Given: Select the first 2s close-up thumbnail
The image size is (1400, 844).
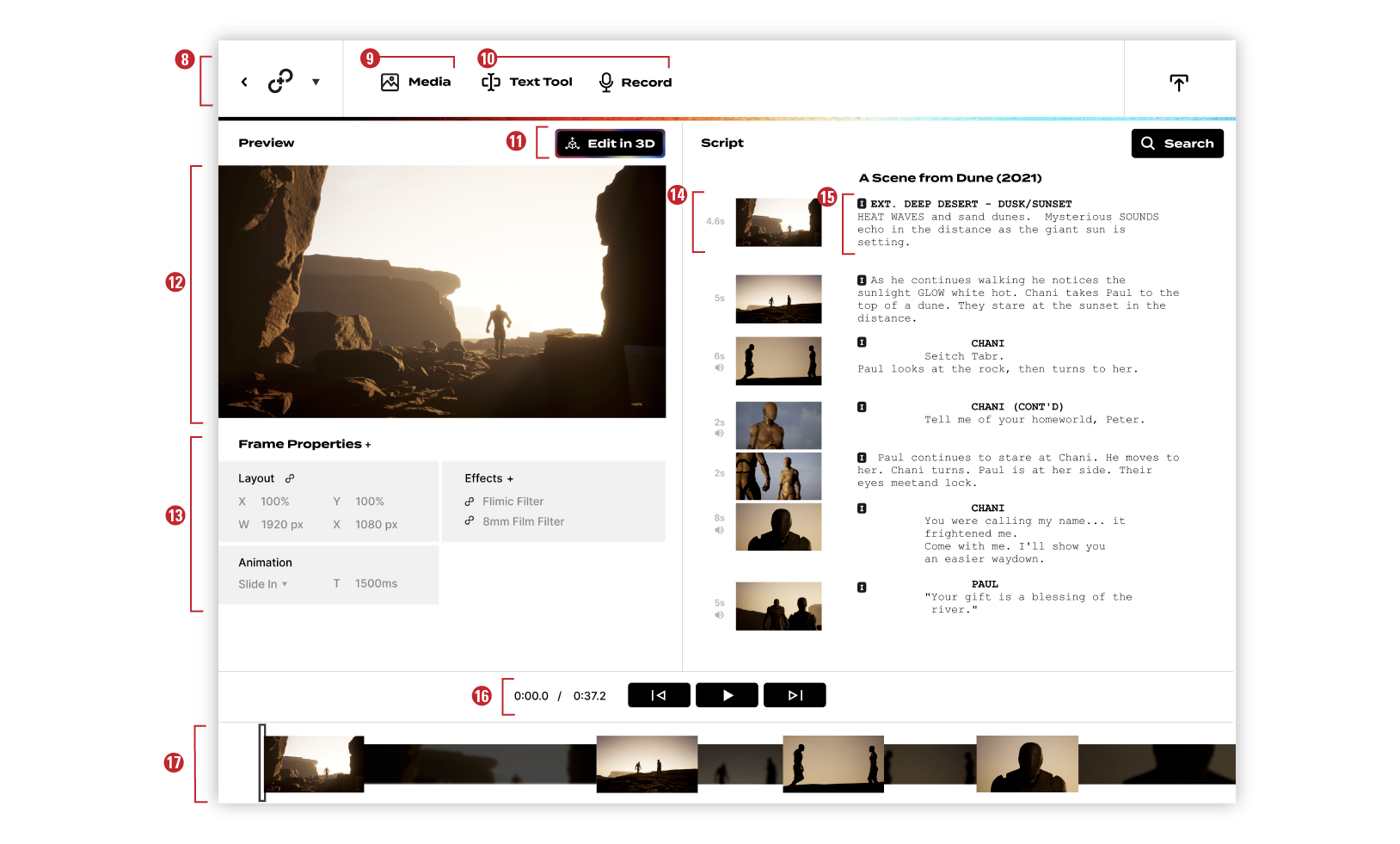Looking at the screenshot, I should [x=778, y=426].
